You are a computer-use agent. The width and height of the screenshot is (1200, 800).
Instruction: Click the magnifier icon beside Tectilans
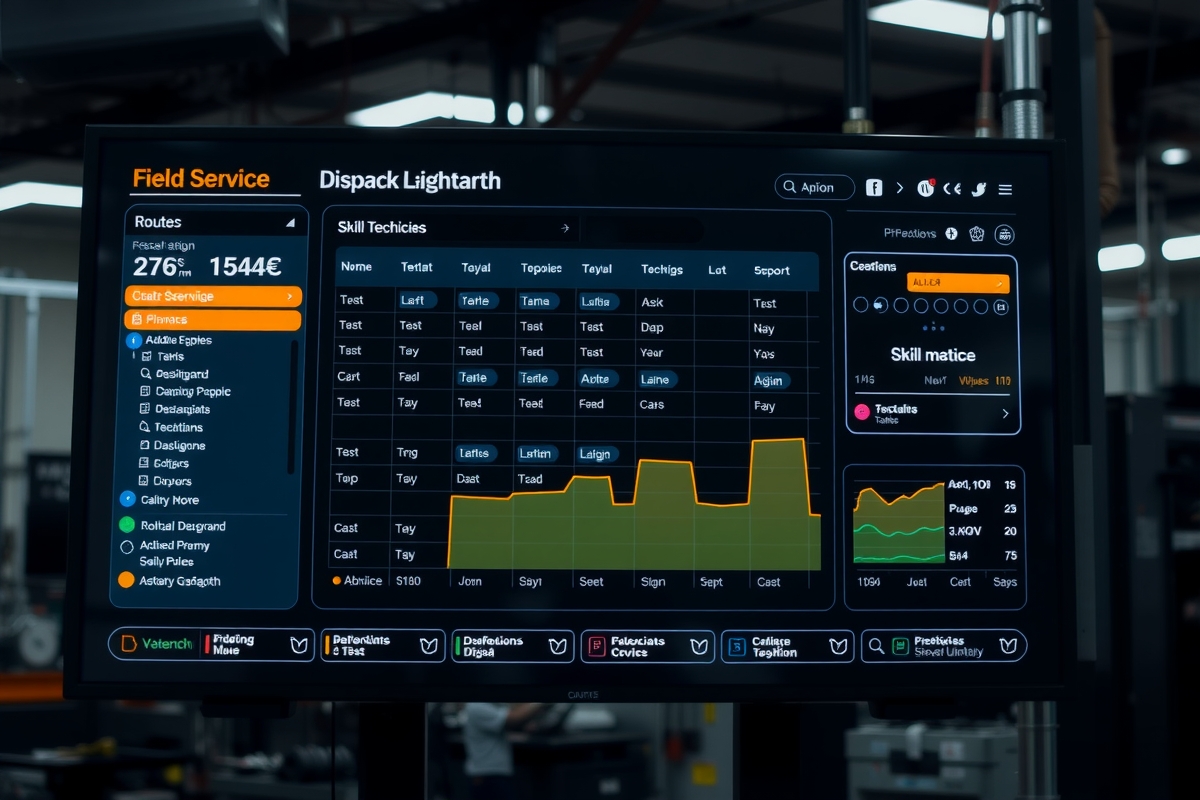click(146, 427)
